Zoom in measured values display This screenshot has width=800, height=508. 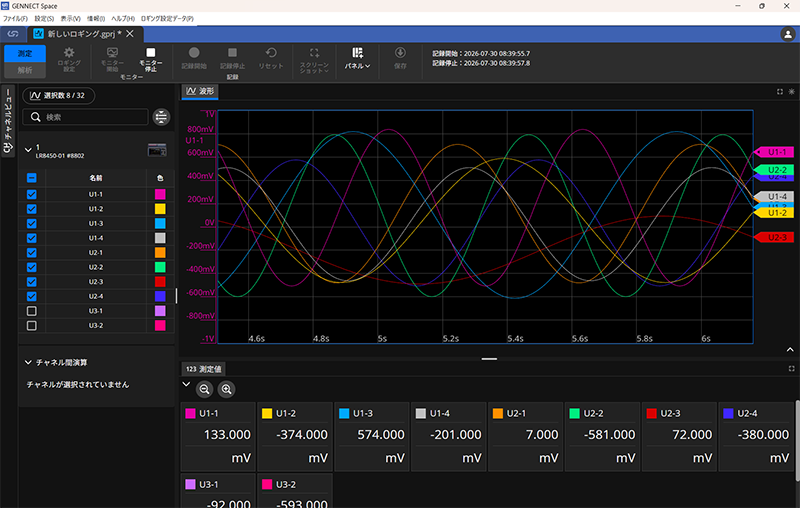point(227,389)
